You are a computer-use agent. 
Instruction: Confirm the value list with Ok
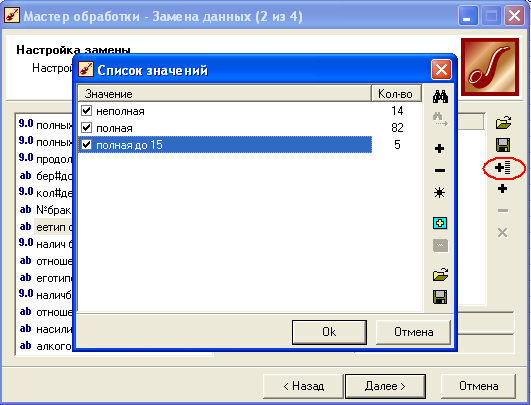(x=329, y=332)
